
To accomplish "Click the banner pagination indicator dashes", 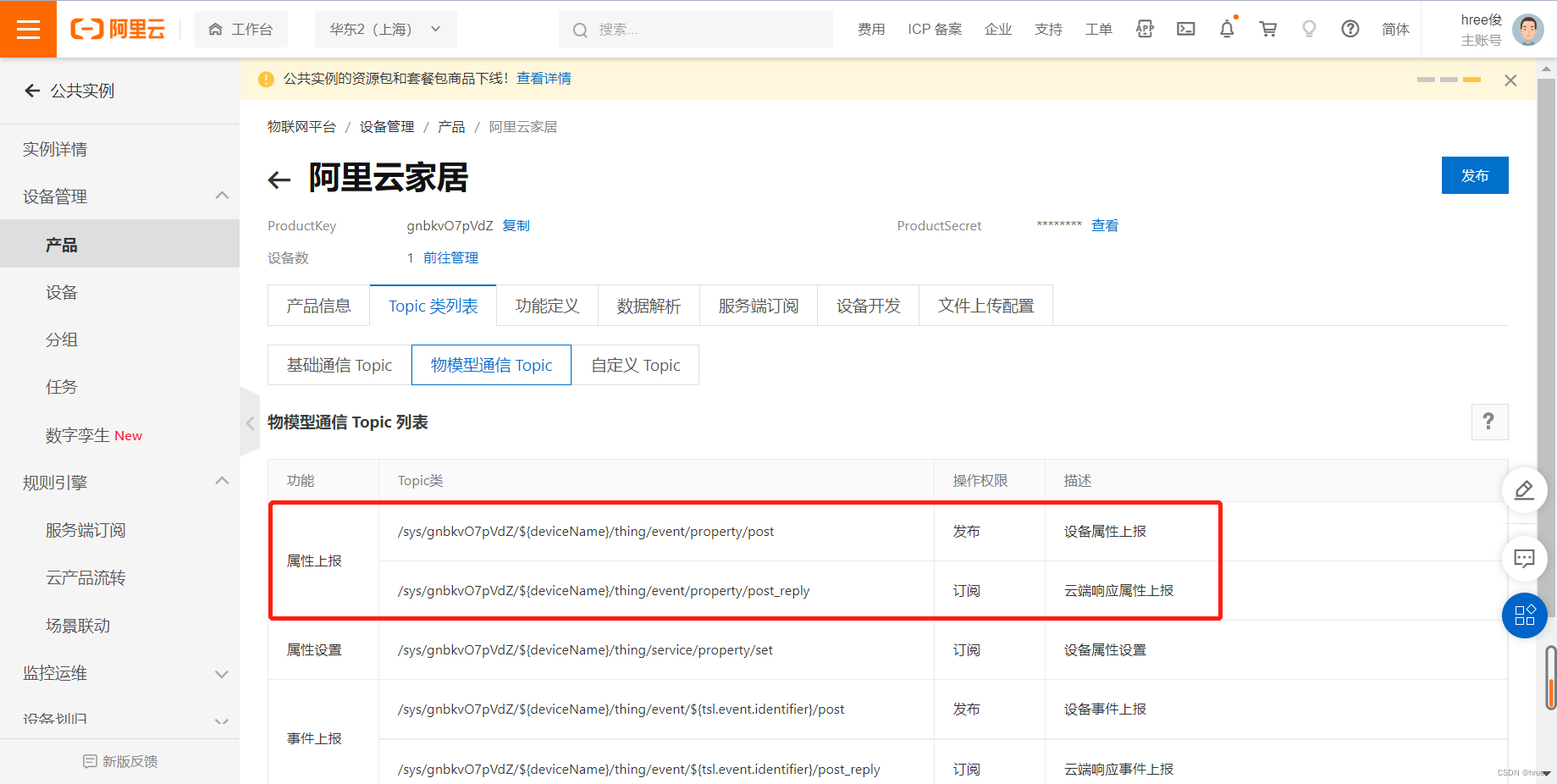I will point(1449,80).
